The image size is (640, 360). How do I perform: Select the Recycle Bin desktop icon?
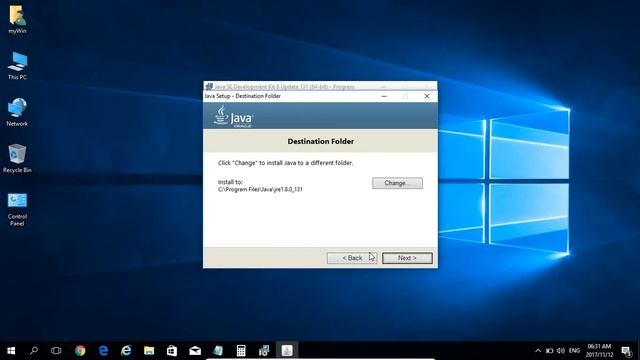(x=17, y=158)
